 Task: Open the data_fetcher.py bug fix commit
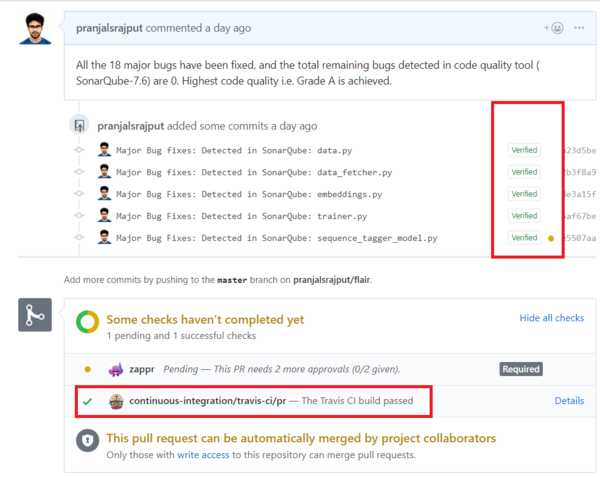point(254,173)
